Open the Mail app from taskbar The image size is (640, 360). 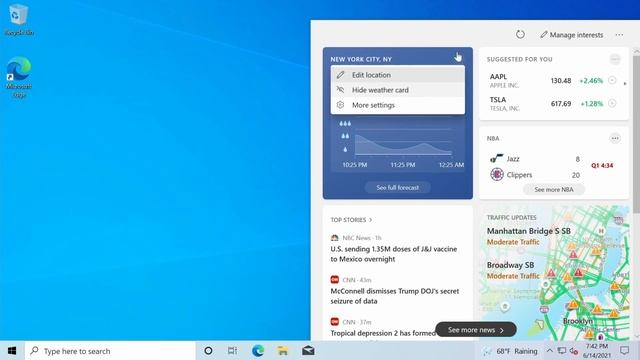tap(308, 351)
